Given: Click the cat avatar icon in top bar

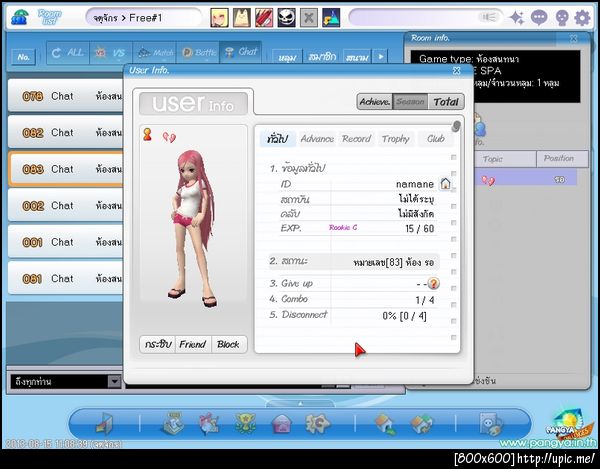Looking at the screenshot, I should [242, 18].
